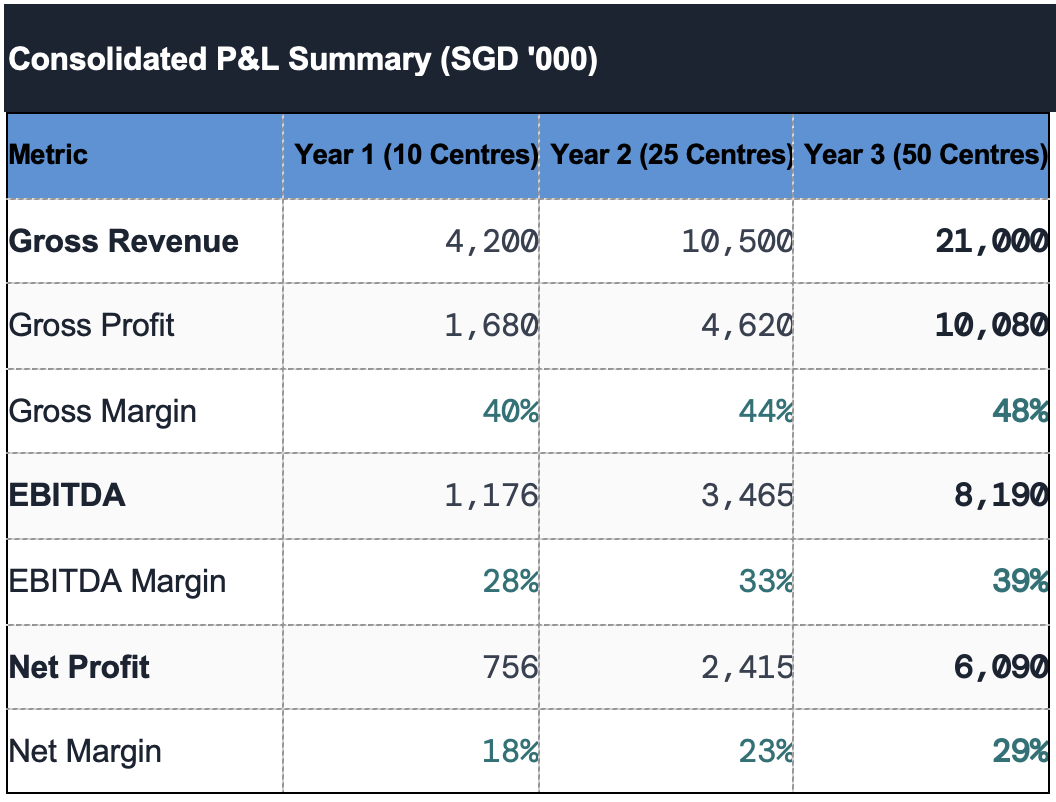
Task: Click the Consolidated P&L Summary title bar
Action: [x=302, y=60]
